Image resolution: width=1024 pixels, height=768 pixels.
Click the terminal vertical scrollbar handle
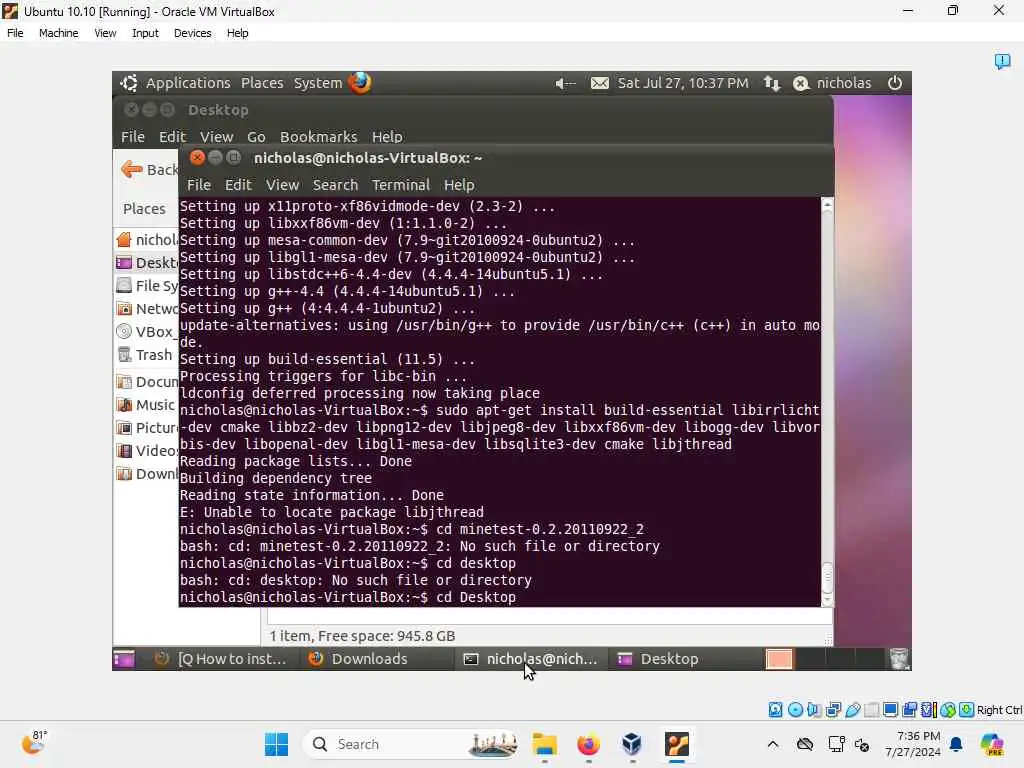[x=827, y=577]
